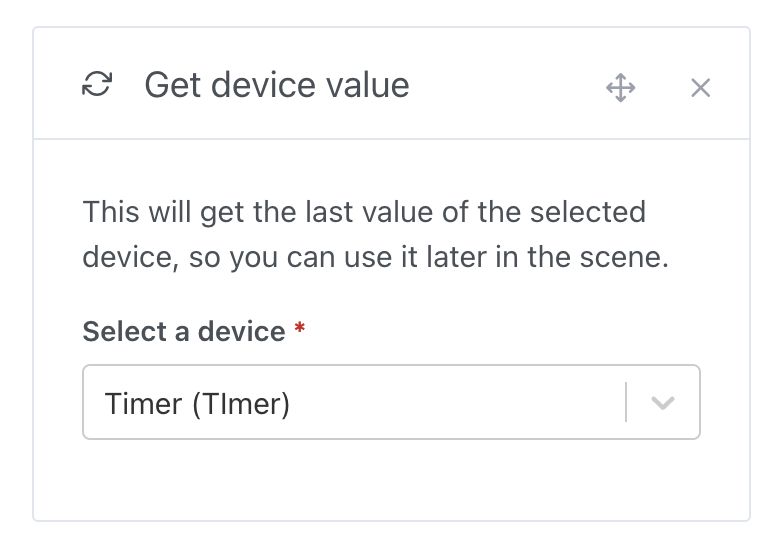Click the vertical divider inside the device field
The height and width of the screenshot is (554, 776).
626,403
